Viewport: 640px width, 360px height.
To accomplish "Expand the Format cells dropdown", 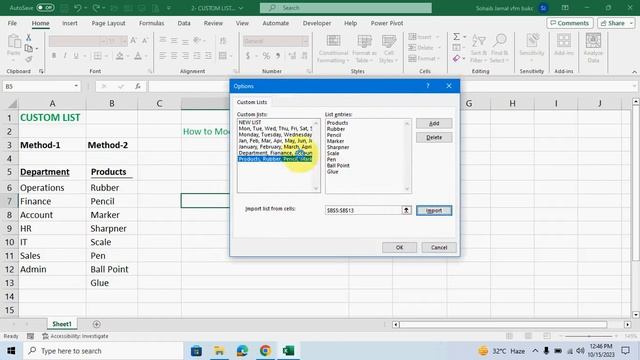I will (x=439, y=58).
